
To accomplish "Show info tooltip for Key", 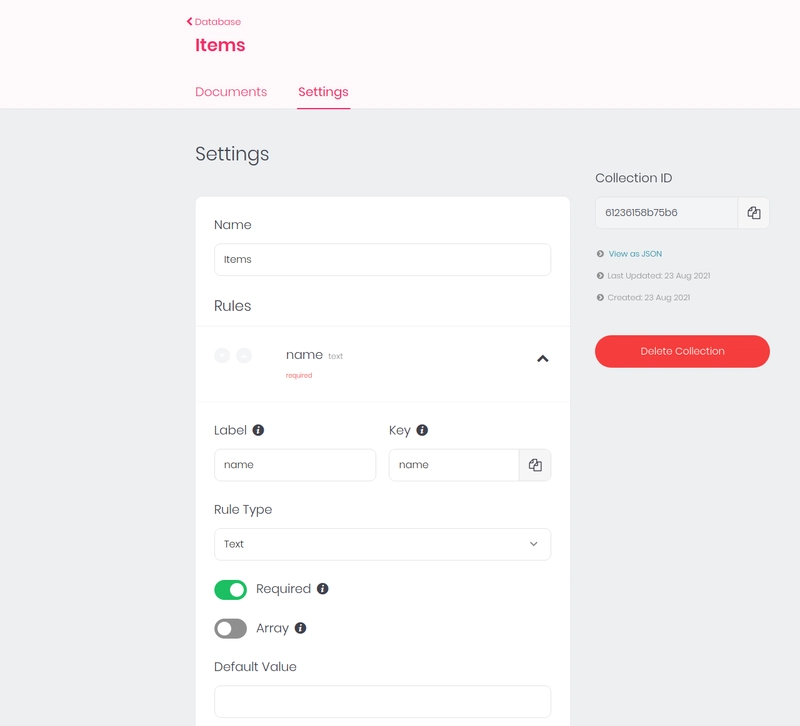I will coord(422,430).
